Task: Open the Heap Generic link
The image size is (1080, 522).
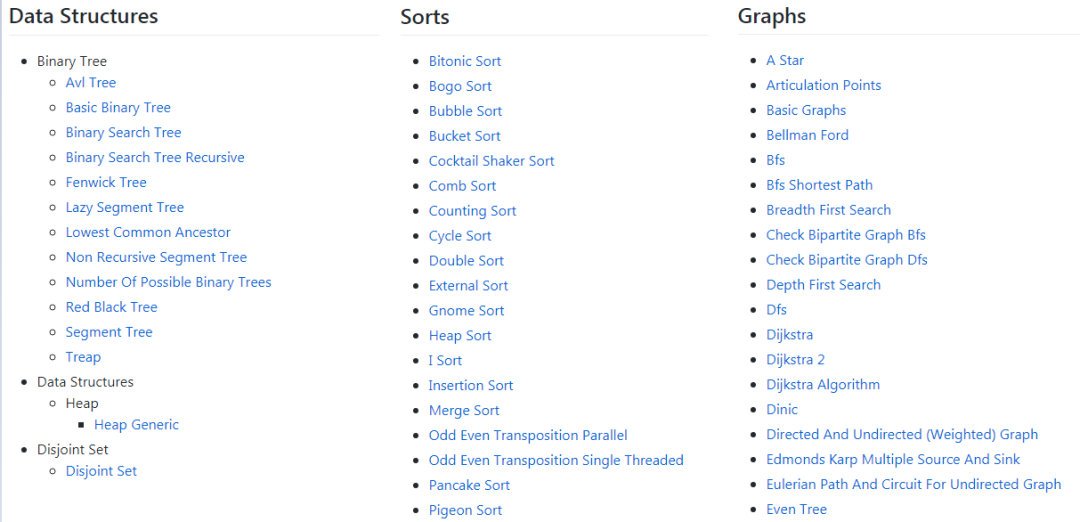Action: click(136, 425)
